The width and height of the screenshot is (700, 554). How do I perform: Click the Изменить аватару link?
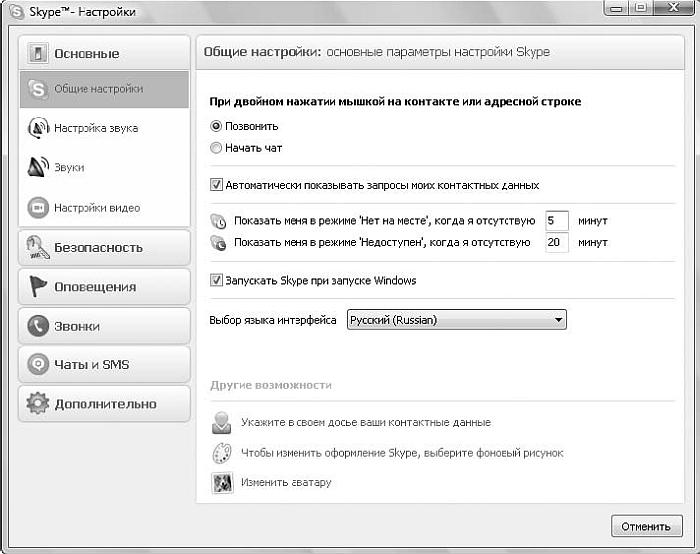tap(286, 482)
